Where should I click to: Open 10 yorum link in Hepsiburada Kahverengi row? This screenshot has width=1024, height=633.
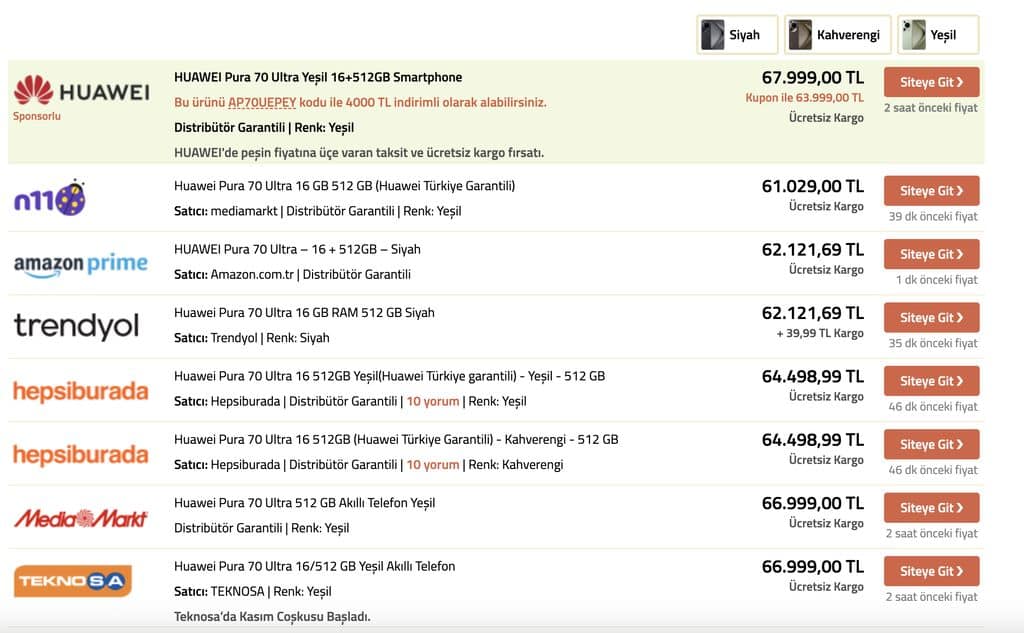(x=433, y=464)
